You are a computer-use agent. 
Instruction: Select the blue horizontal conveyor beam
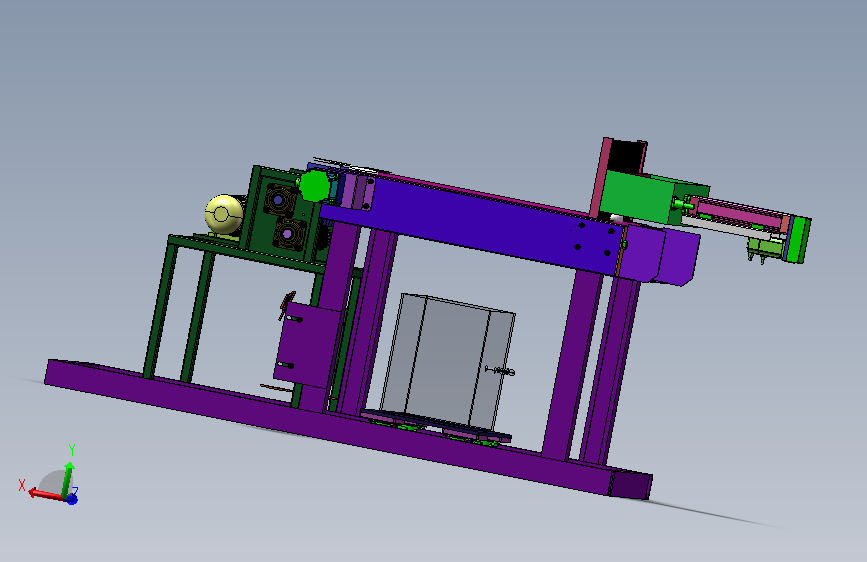(x=470, y=224)
